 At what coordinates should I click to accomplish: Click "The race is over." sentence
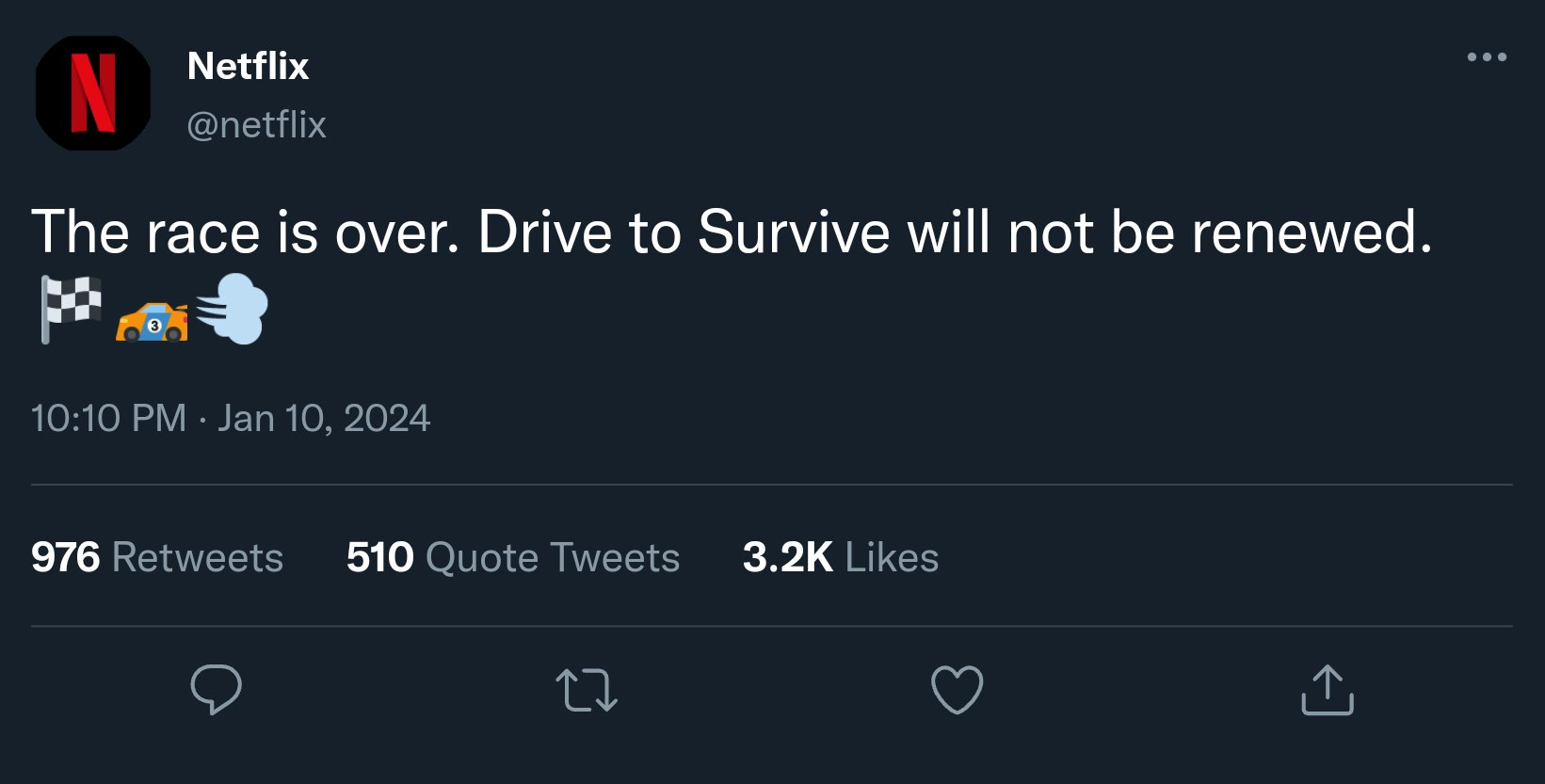pyautogui.click(x=245, y=232)
